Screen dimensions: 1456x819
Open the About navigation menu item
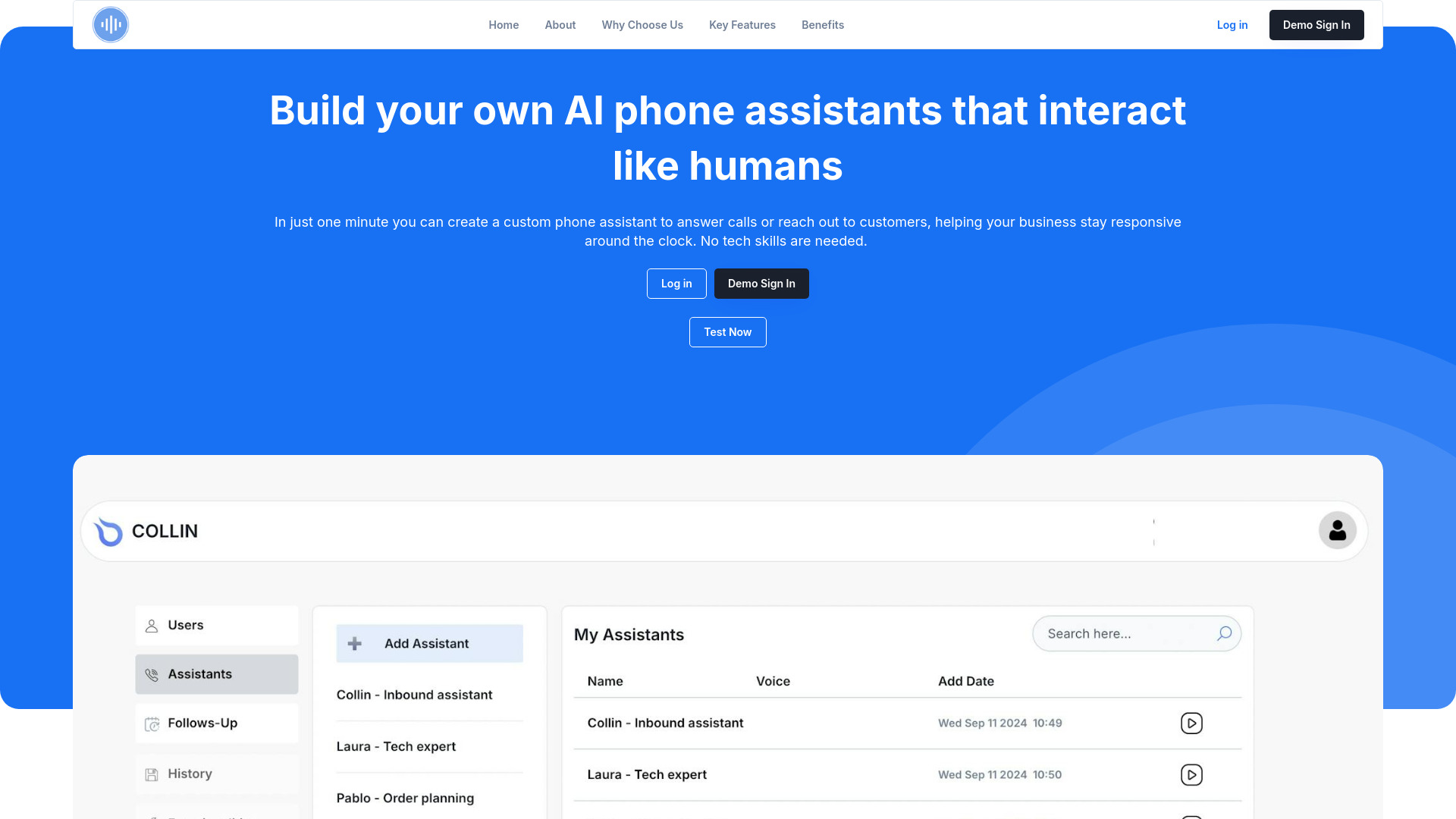tap(560, 24)
